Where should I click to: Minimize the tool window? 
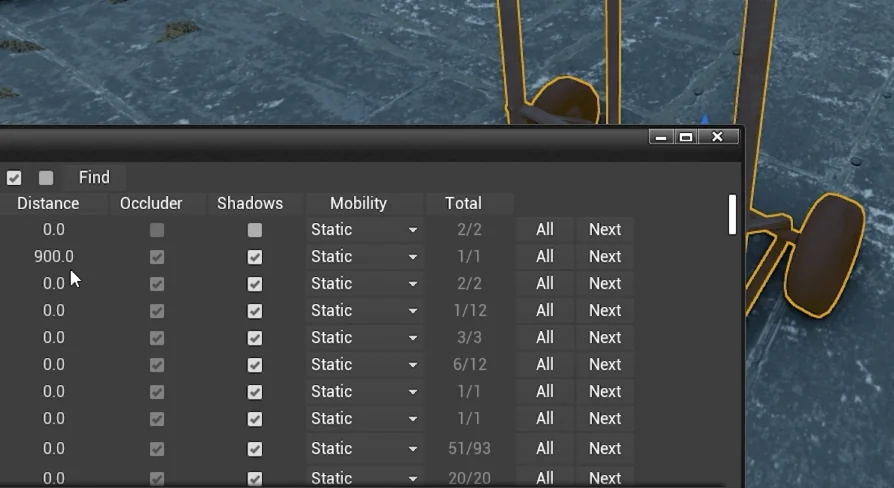[661, 137]
